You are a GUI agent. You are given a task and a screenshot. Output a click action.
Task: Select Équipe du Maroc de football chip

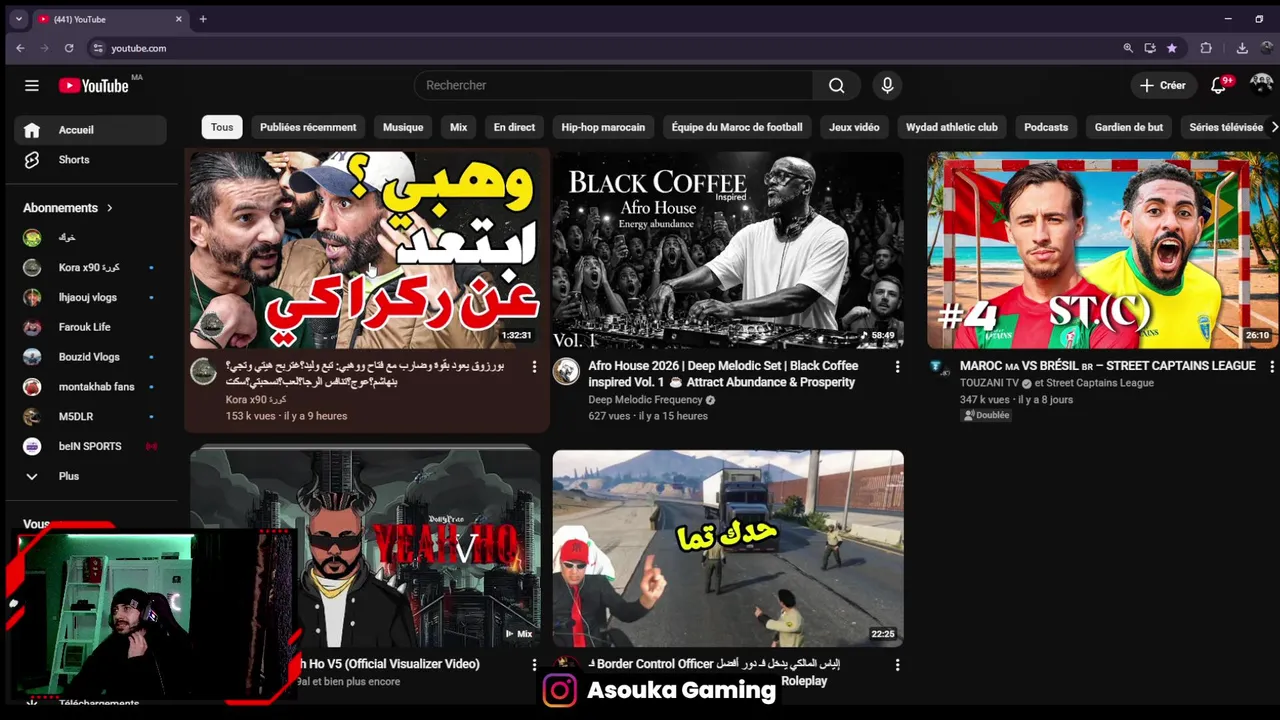tap(737, 127)
